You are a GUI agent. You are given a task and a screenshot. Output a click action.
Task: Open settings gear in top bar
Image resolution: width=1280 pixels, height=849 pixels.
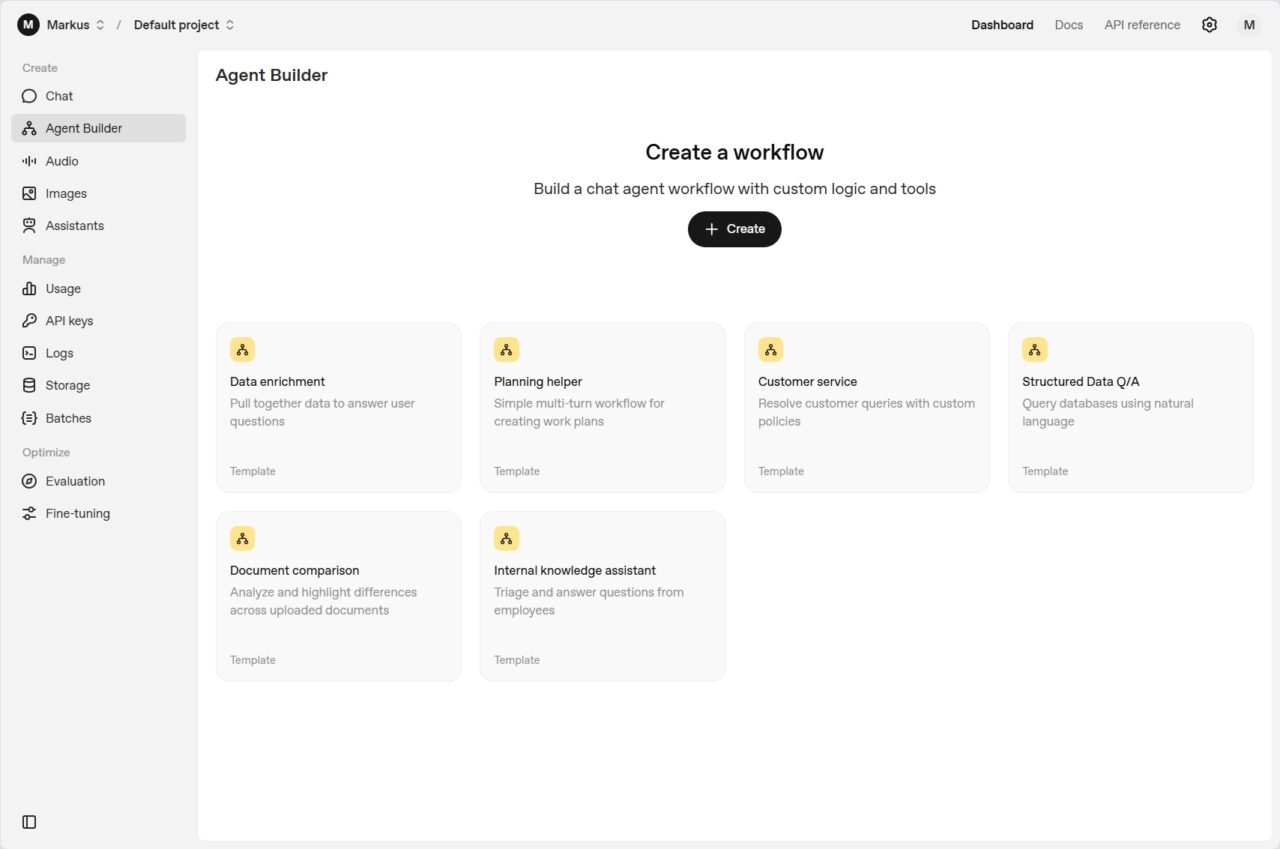click(x=1209, y=25)
